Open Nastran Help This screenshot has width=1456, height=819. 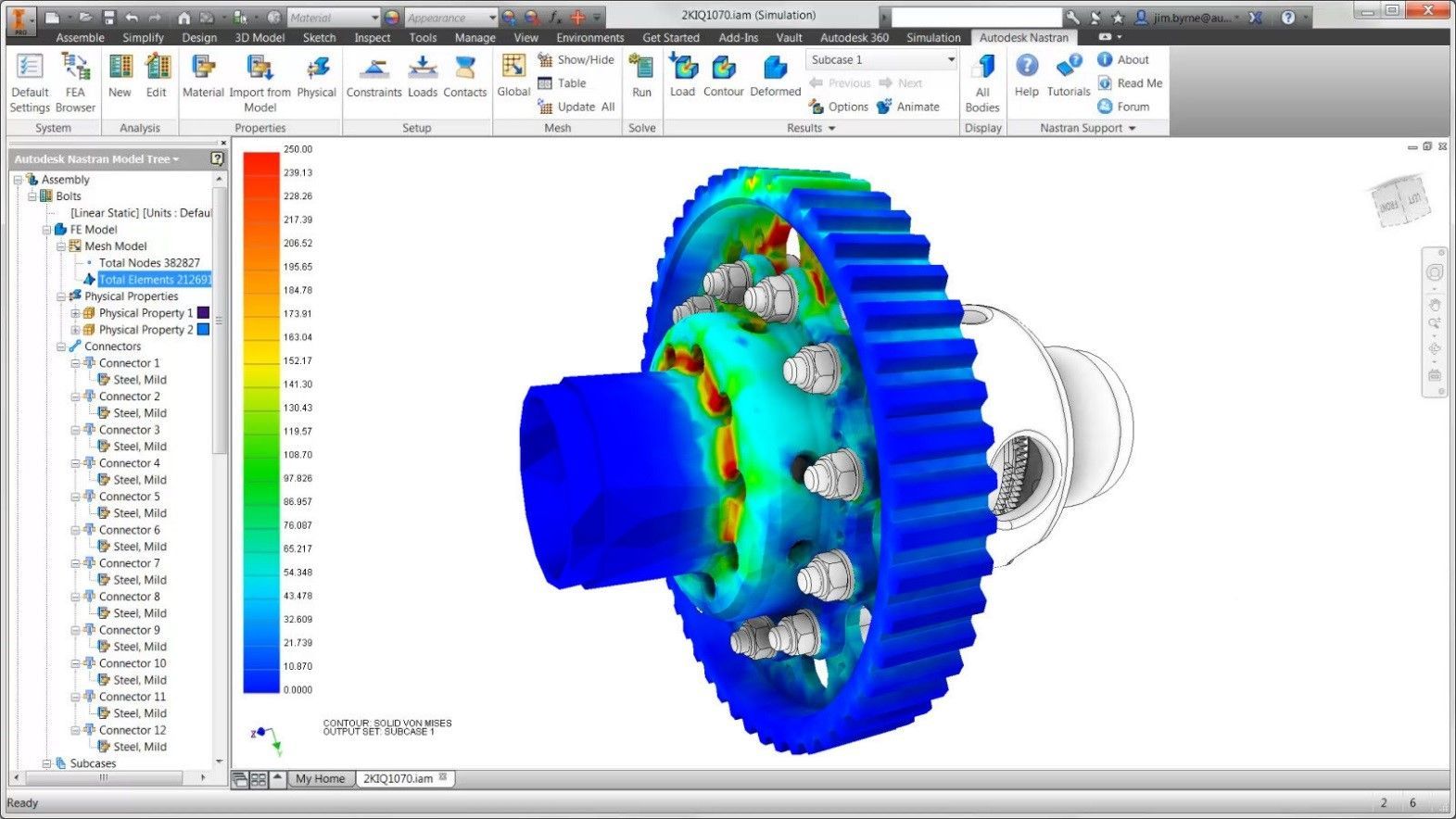point(1027,76)
